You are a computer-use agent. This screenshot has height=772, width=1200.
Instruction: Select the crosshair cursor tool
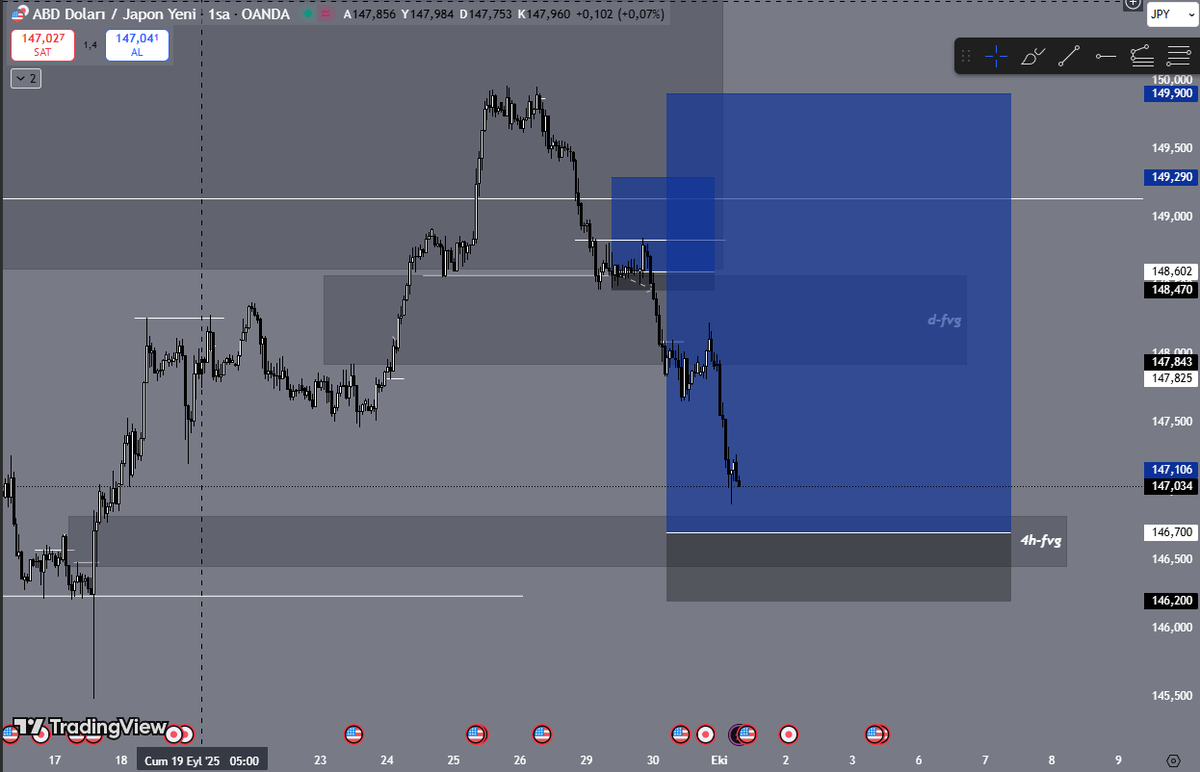[996, 56]
